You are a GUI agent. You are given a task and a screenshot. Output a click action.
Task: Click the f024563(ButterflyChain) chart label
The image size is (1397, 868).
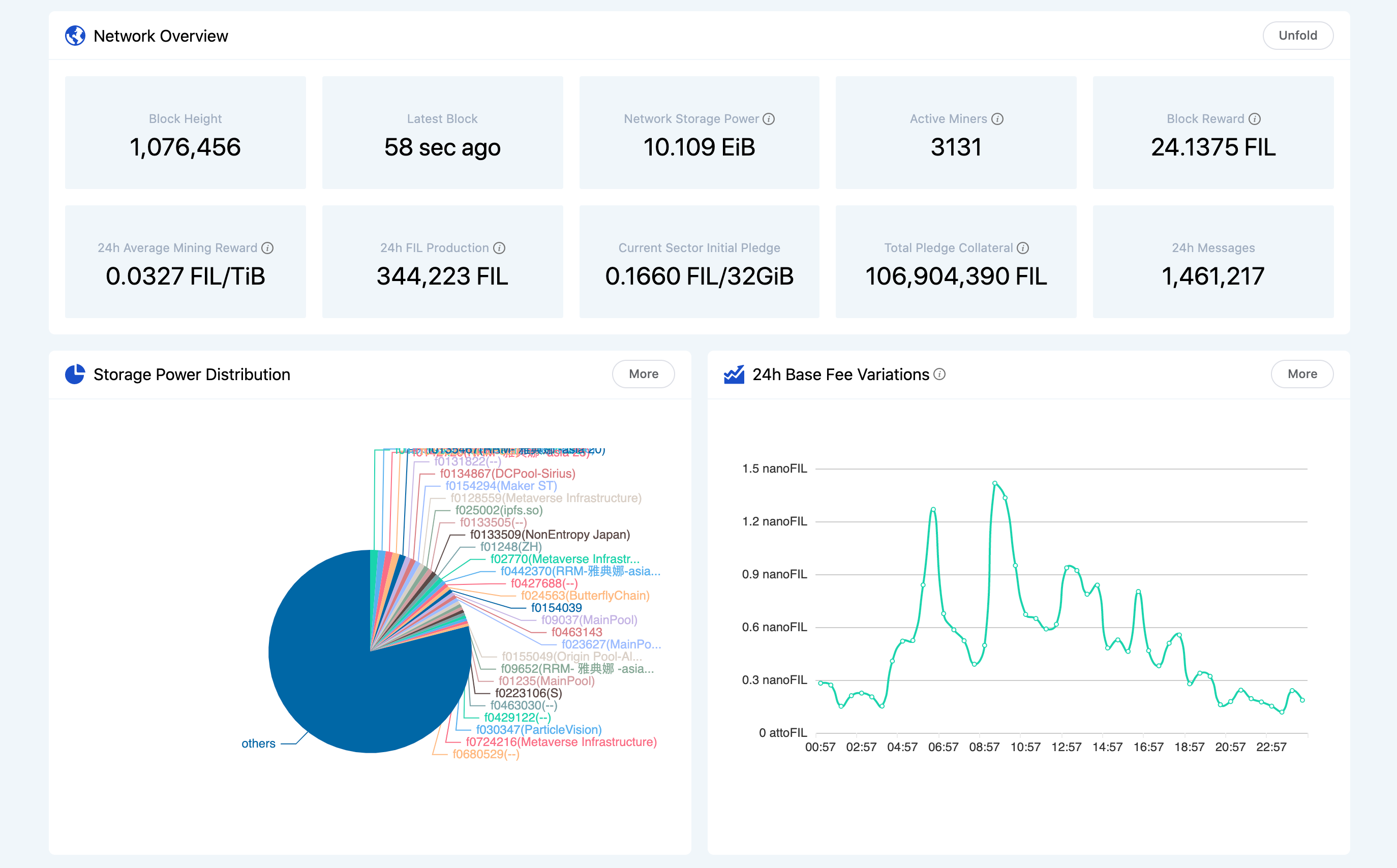(x=585, y=595)
